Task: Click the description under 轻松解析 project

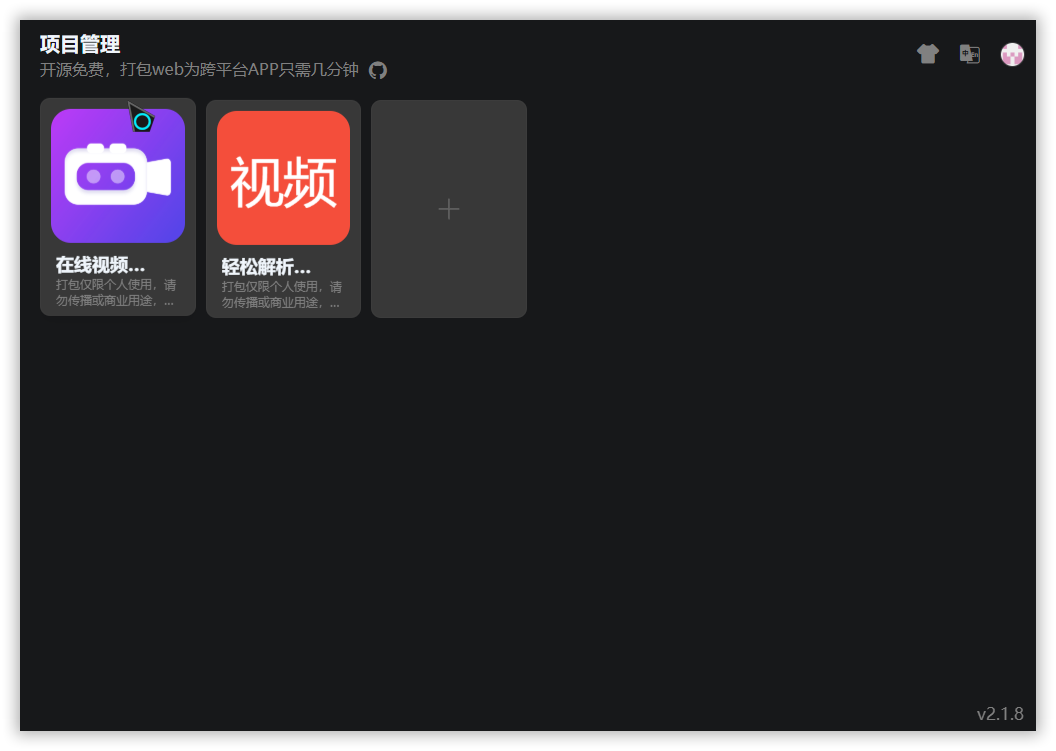Action: pyautogui.click(x=282, y=295)
